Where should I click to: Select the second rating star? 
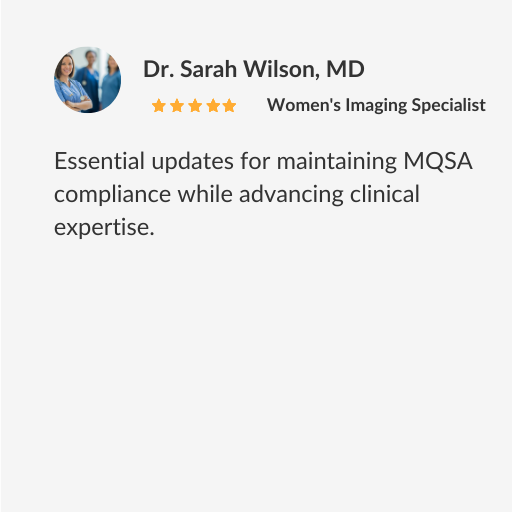click(x=177, y=106)
